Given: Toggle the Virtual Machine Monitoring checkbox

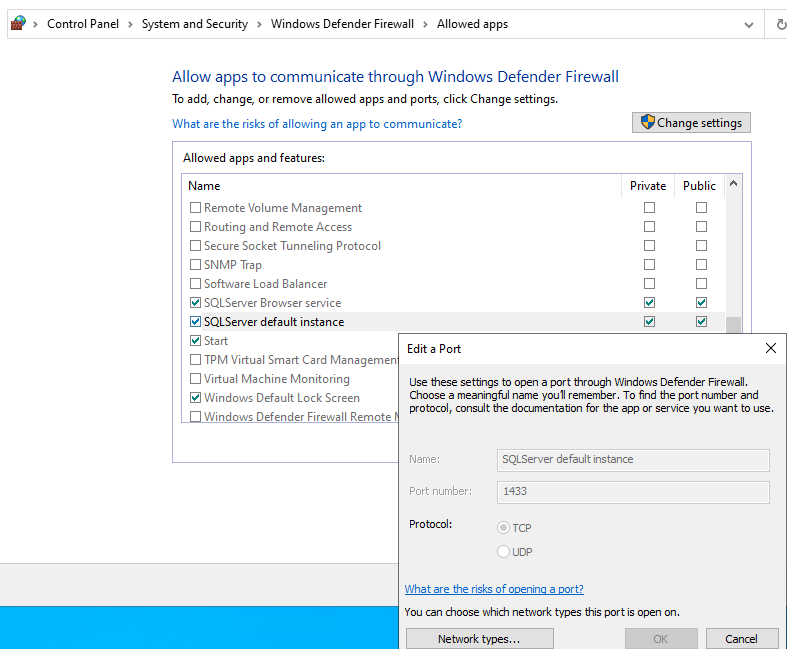Looking at the screenshot, I should tap(195, 378).
